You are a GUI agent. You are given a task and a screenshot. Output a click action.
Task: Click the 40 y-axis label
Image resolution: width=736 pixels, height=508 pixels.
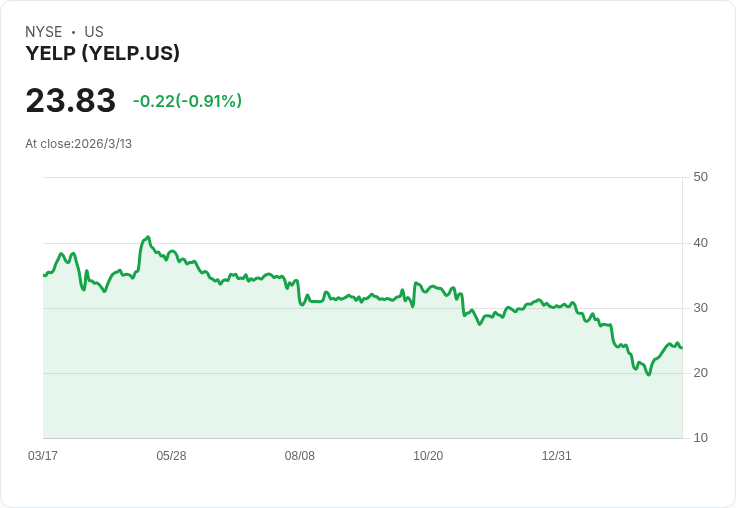tap(700, 243)
